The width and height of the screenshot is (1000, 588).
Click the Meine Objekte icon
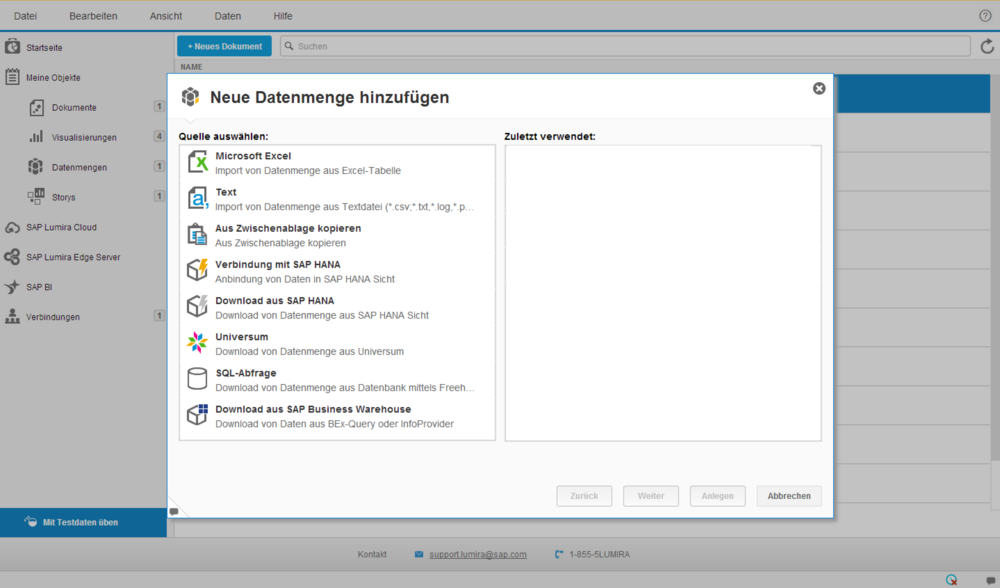pyautogui.click(x=12, y=77)
